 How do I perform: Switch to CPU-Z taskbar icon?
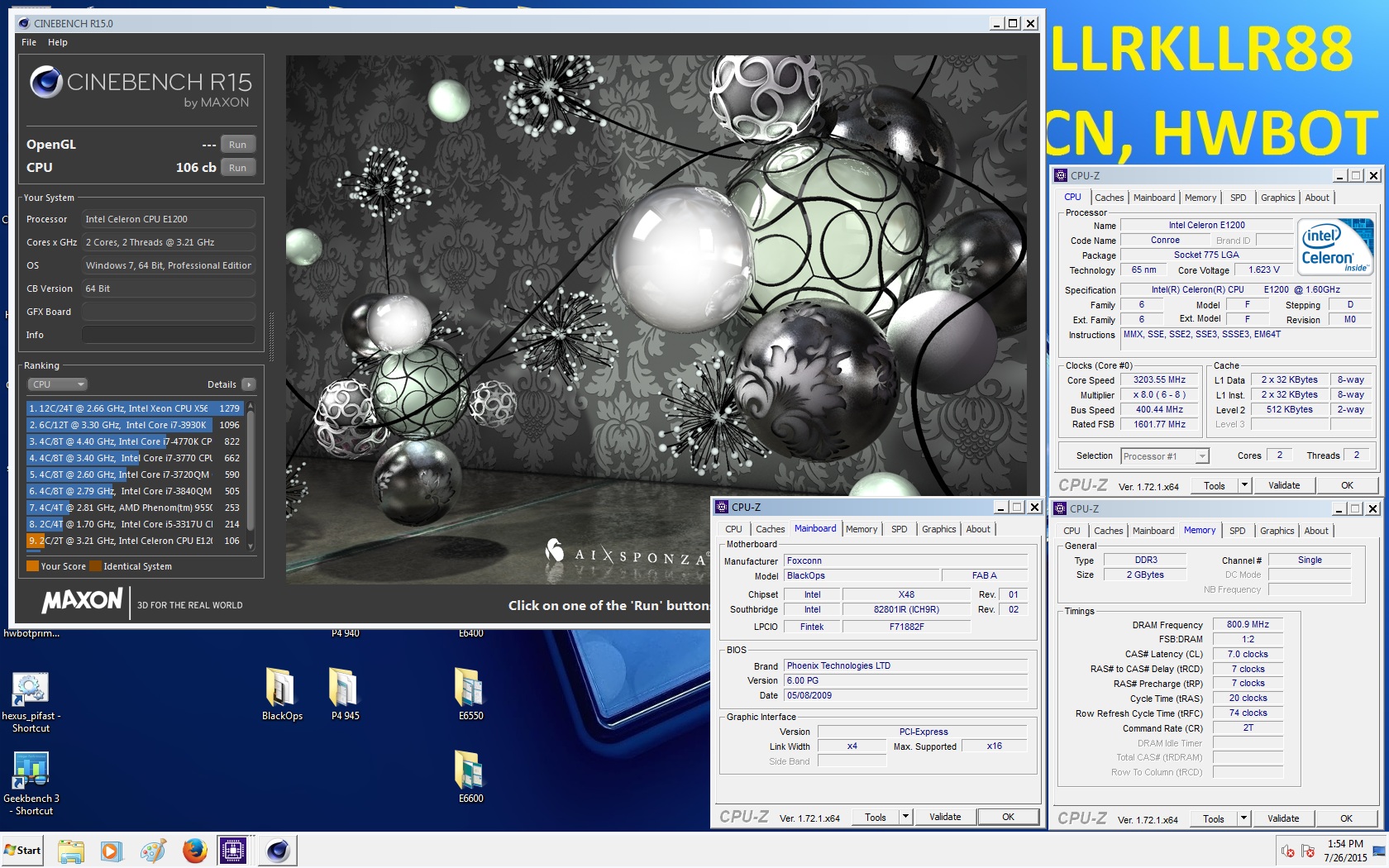point(234,851)
